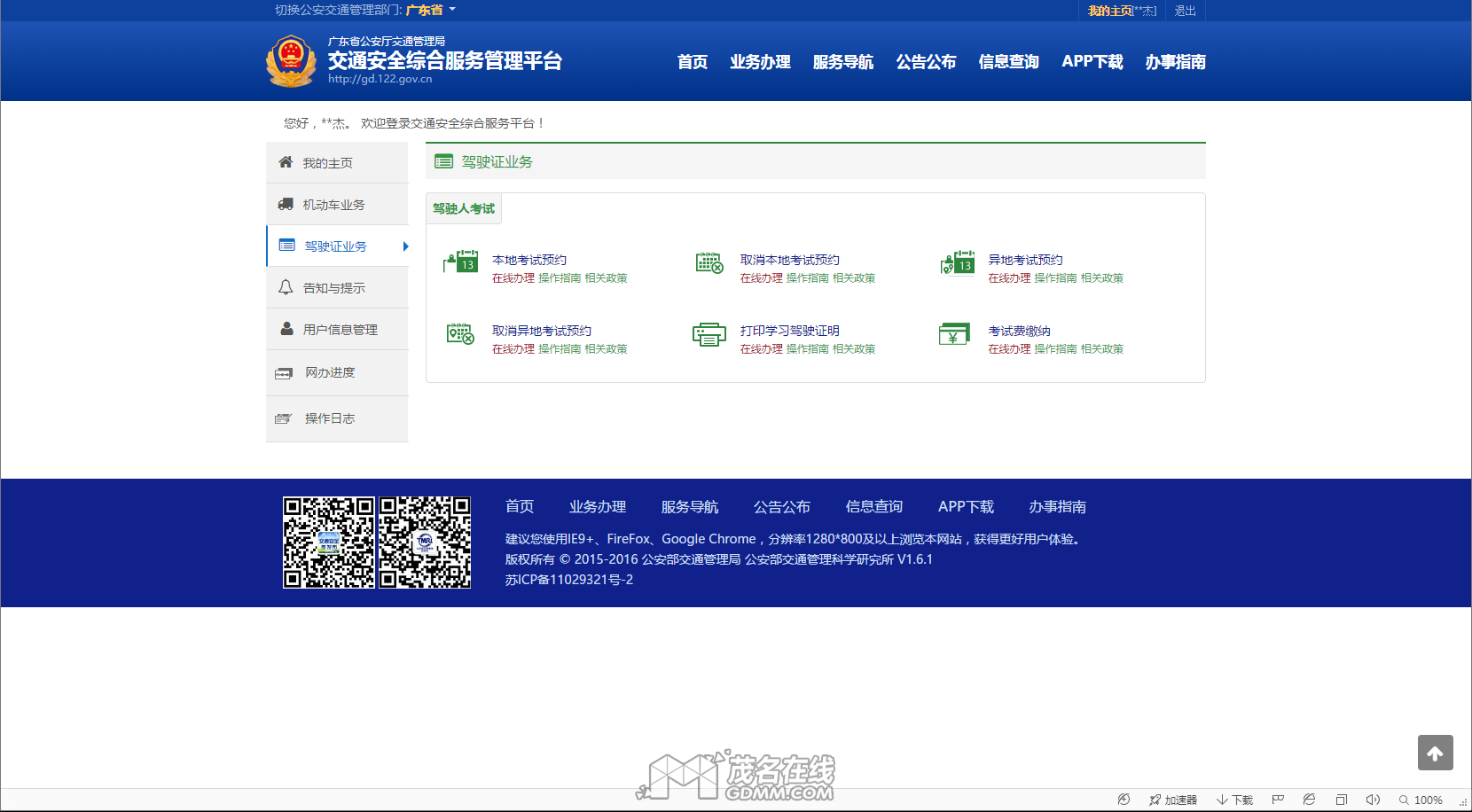The width and height of the screenshot is (1472, 812).
Task: Click 在线办理 under 本地考试预约
Action: [513, 277]
